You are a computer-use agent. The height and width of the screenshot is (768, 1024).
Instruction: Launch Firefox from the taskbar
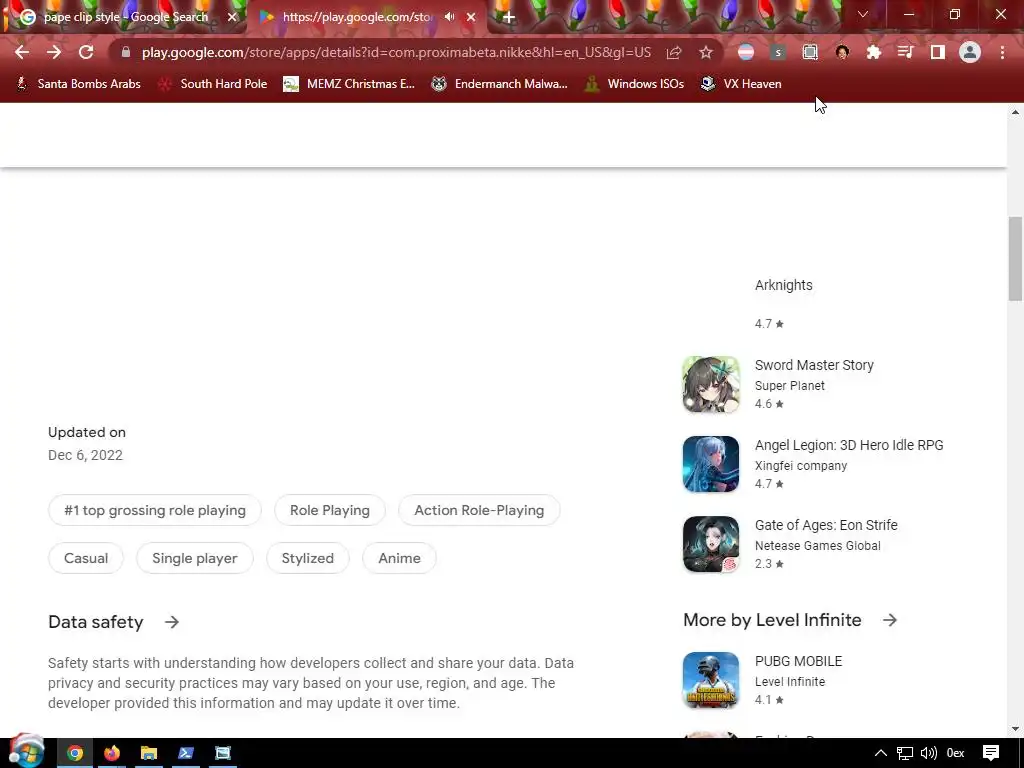pyautogui.click(x=112, y=753)
